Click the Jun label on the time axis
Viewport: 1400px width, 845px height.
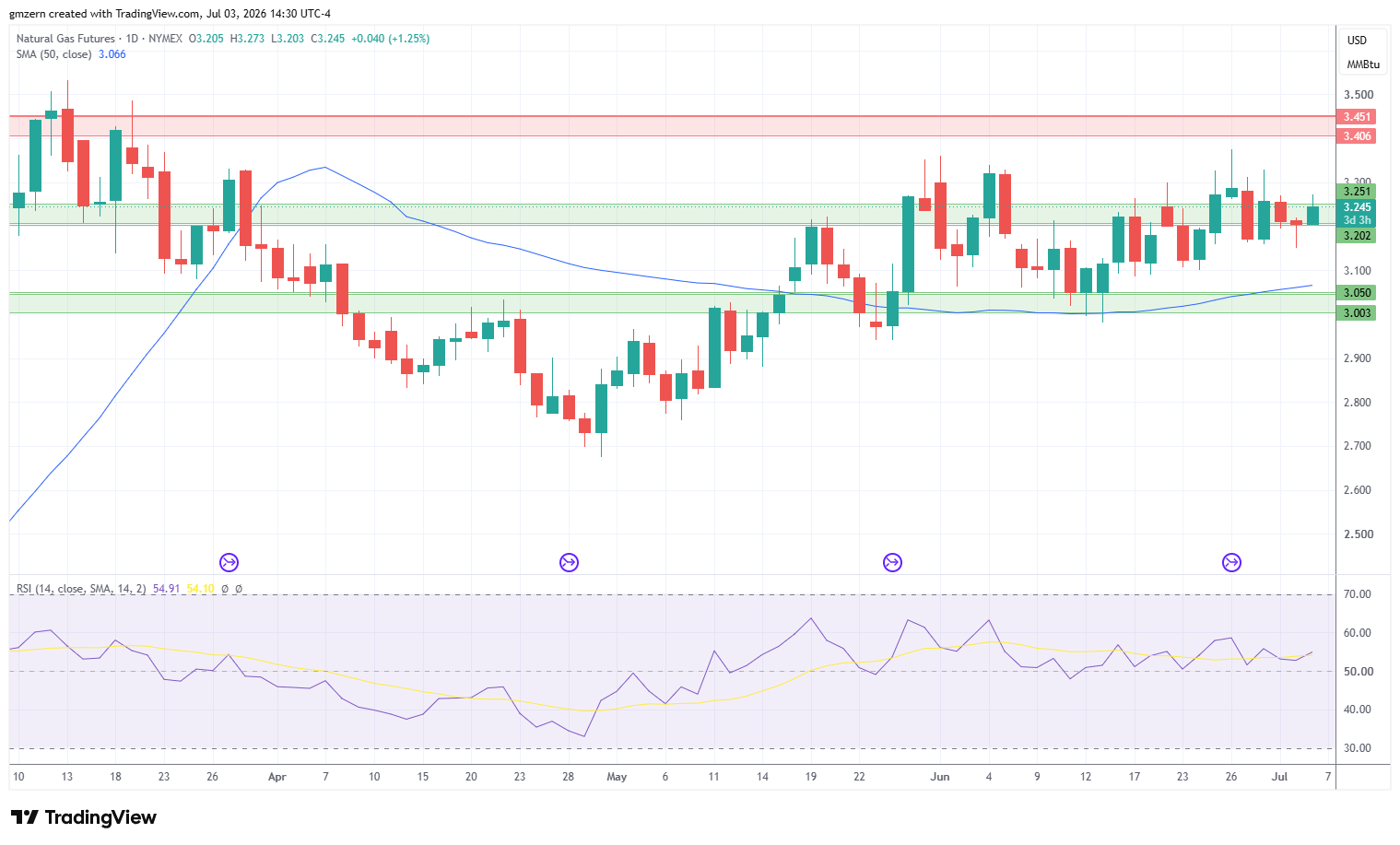(x=940, y=777)
